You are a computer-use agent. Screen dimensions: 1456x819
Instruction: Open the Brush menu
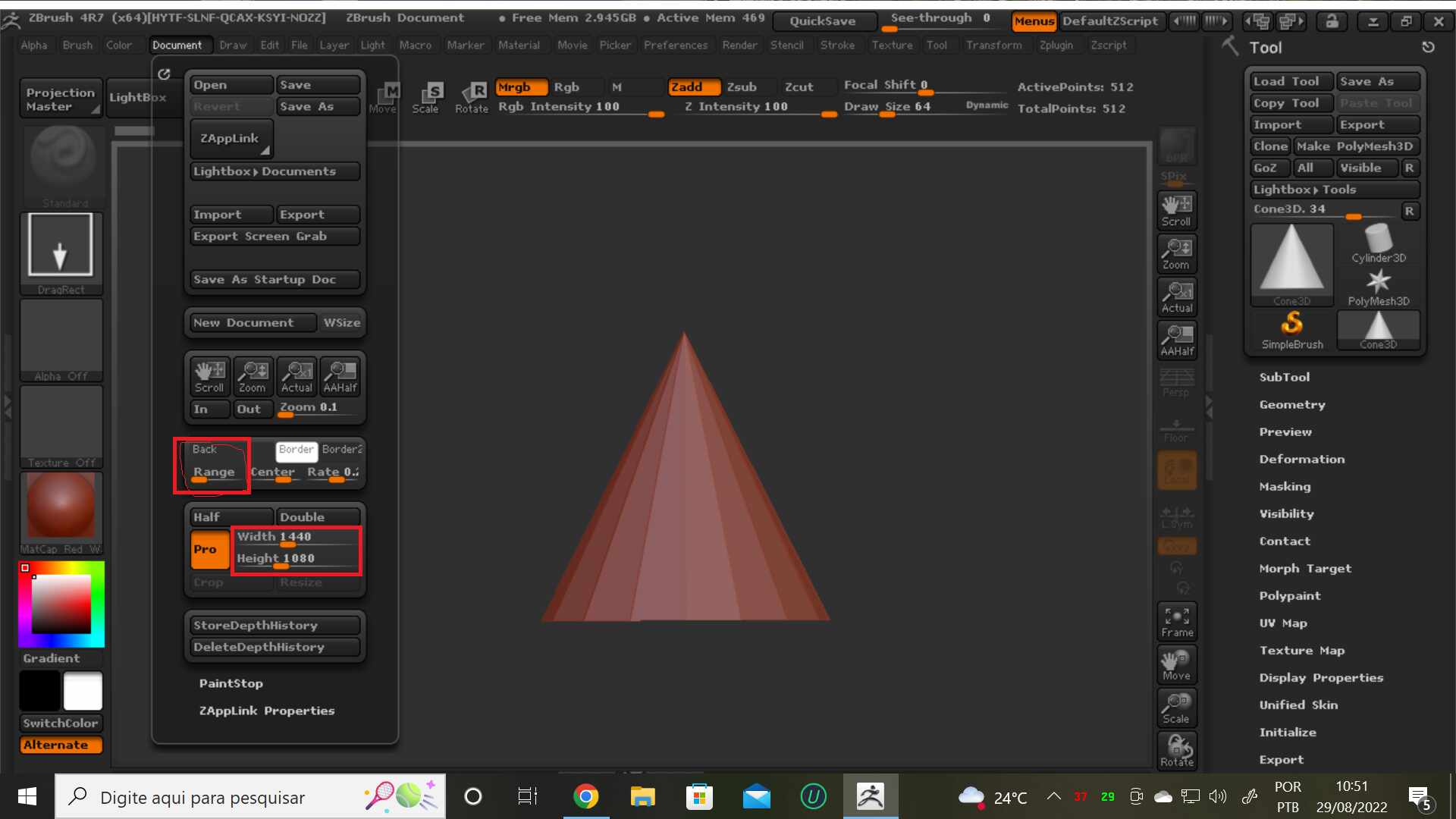(77, 45)
